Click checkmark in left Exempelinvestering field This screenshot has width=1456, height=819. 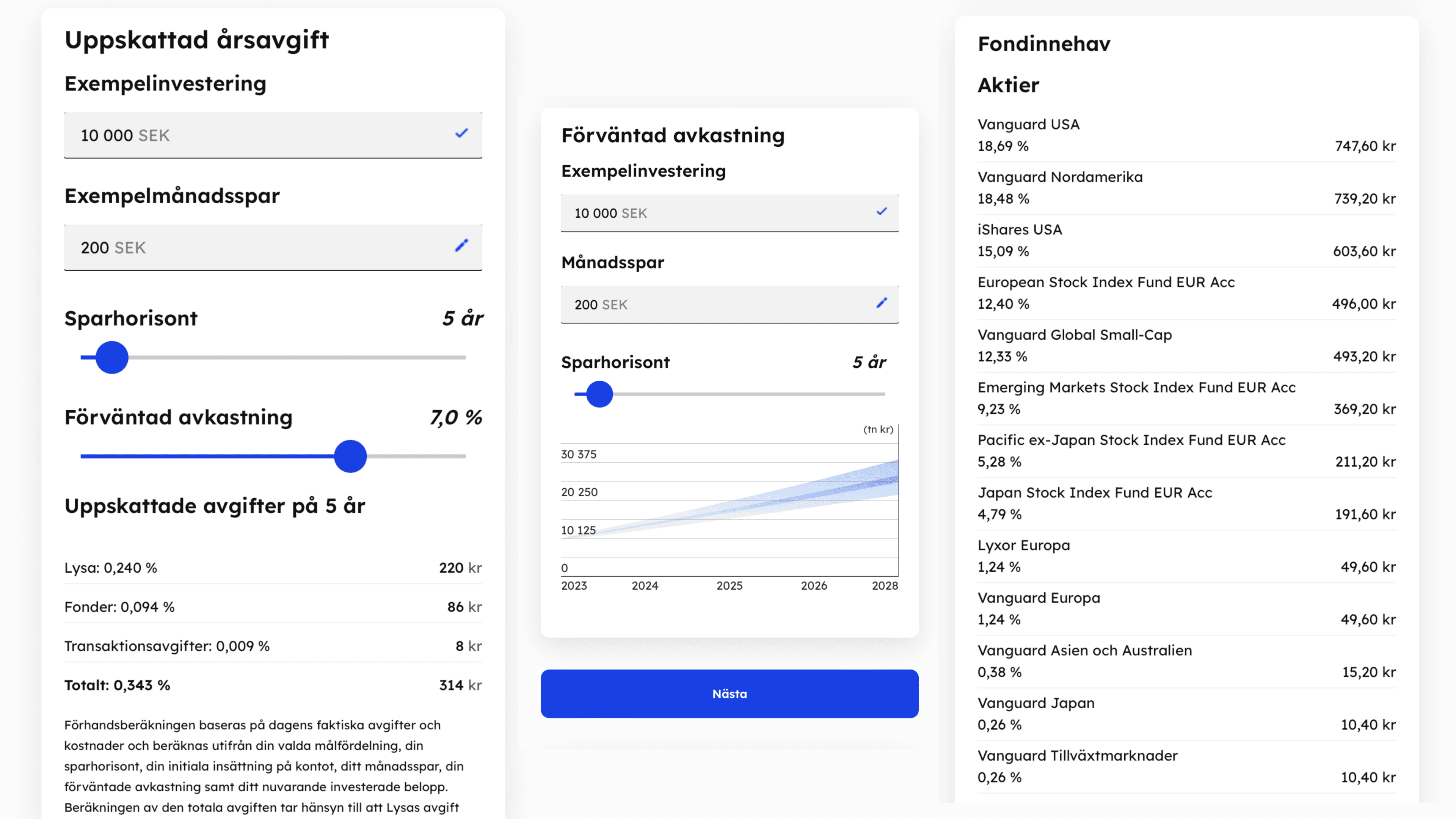pyautogui.click(x=461, y=134)
